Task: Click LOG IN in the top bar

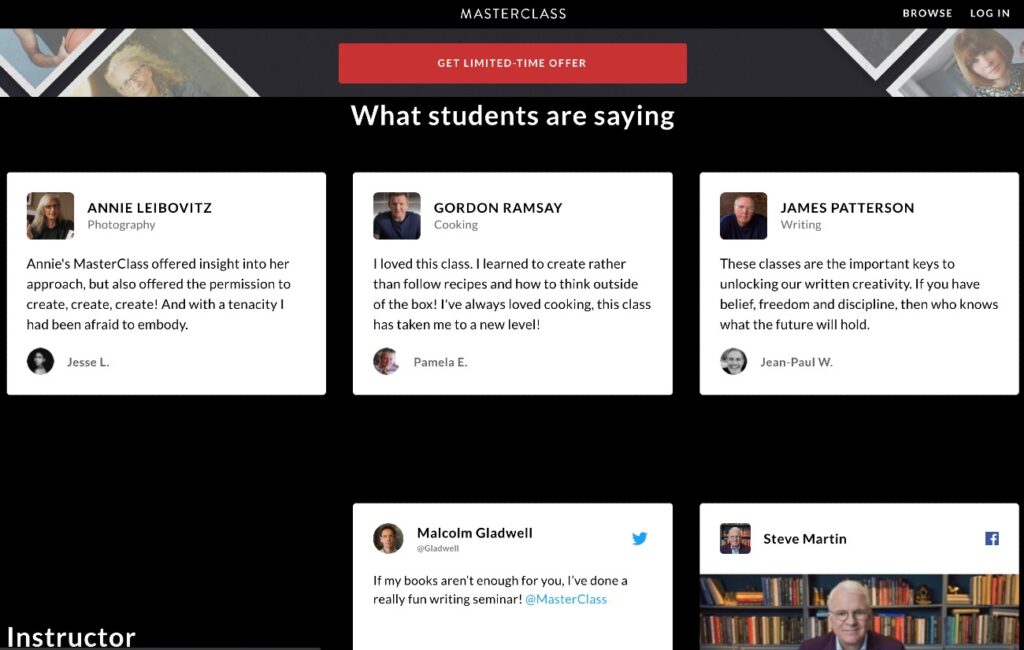Action: (x=989, y=13)
